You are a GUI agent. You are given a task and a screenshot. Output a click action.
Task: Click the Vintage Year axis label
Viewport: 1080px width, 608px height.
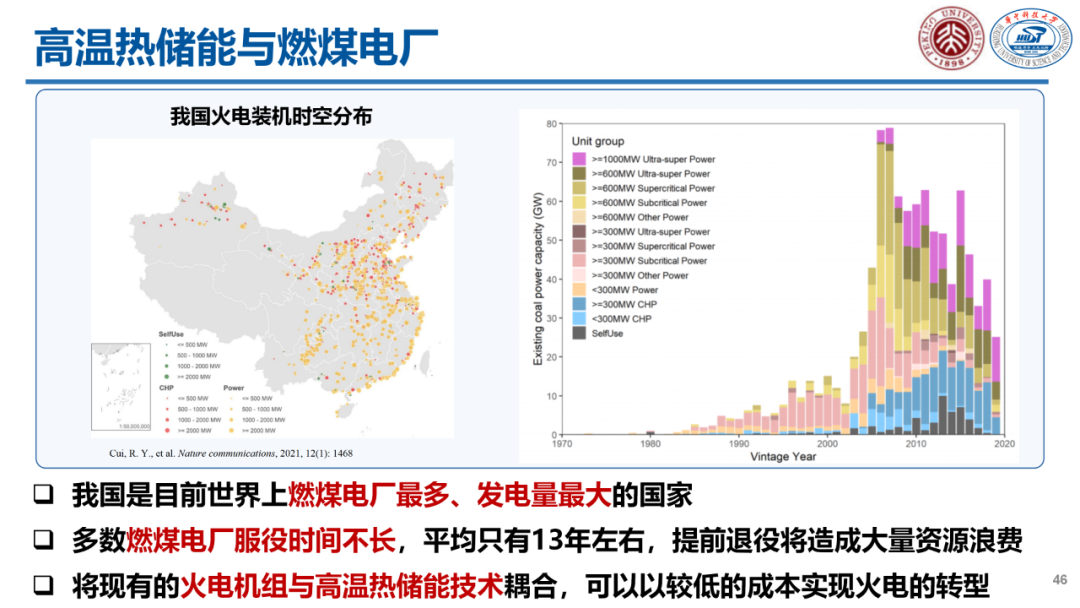click(x=783, y=457)
